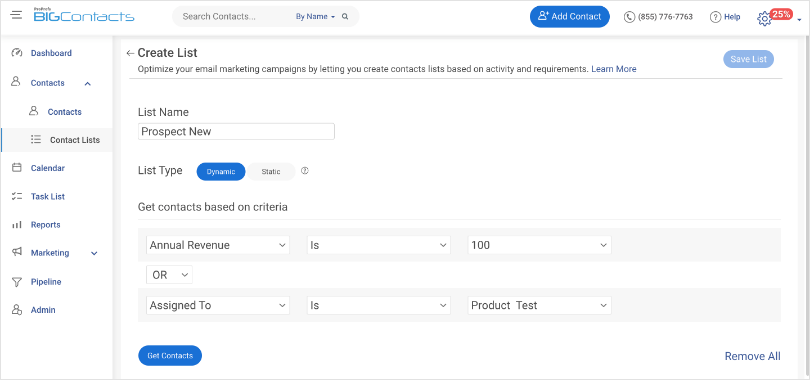
Task: Expand the Marketing sidebar chevron
Action: click(x=94, y=254)
